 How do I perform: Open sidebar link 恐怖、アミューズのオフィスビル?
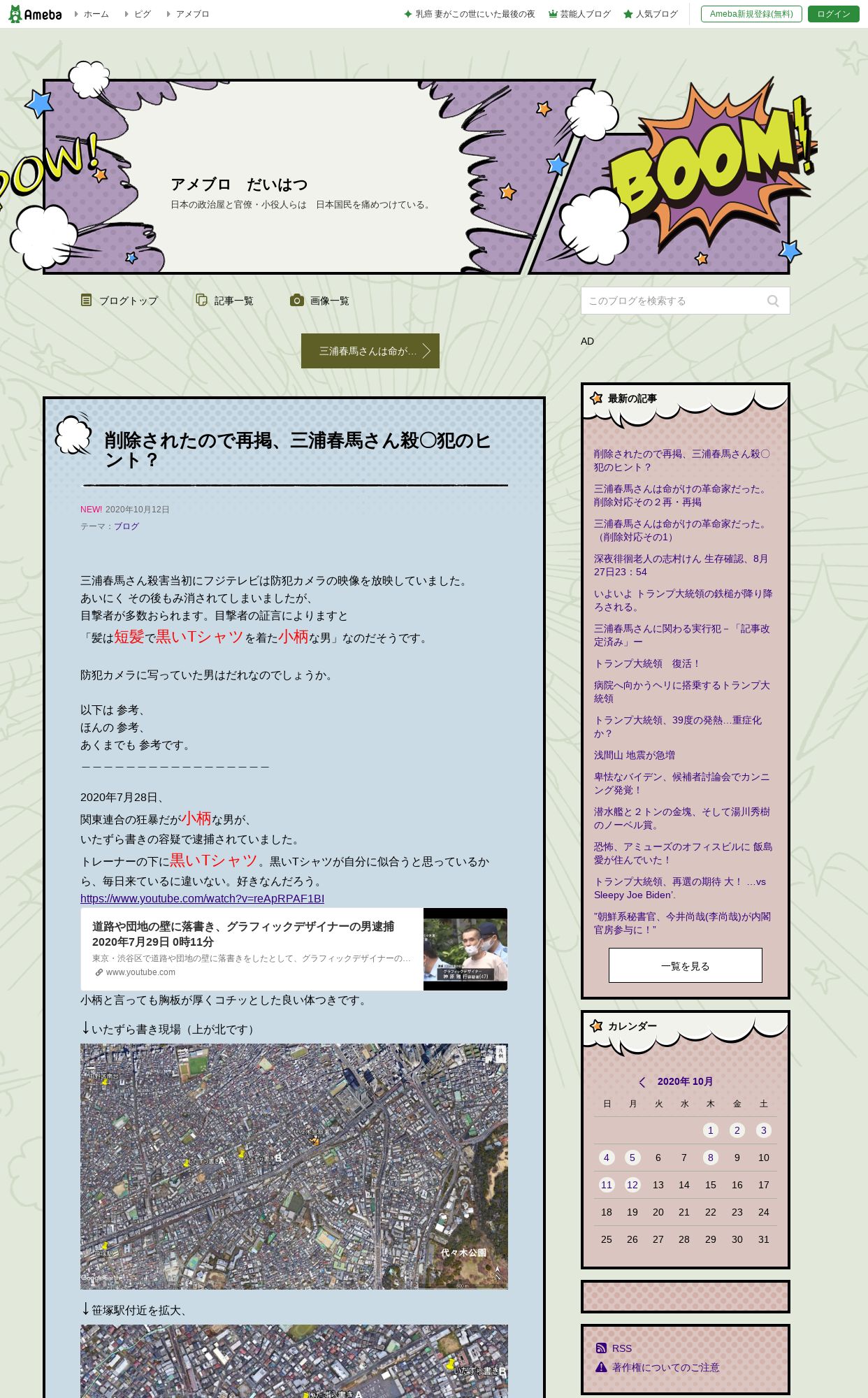[x=683, y=853]
